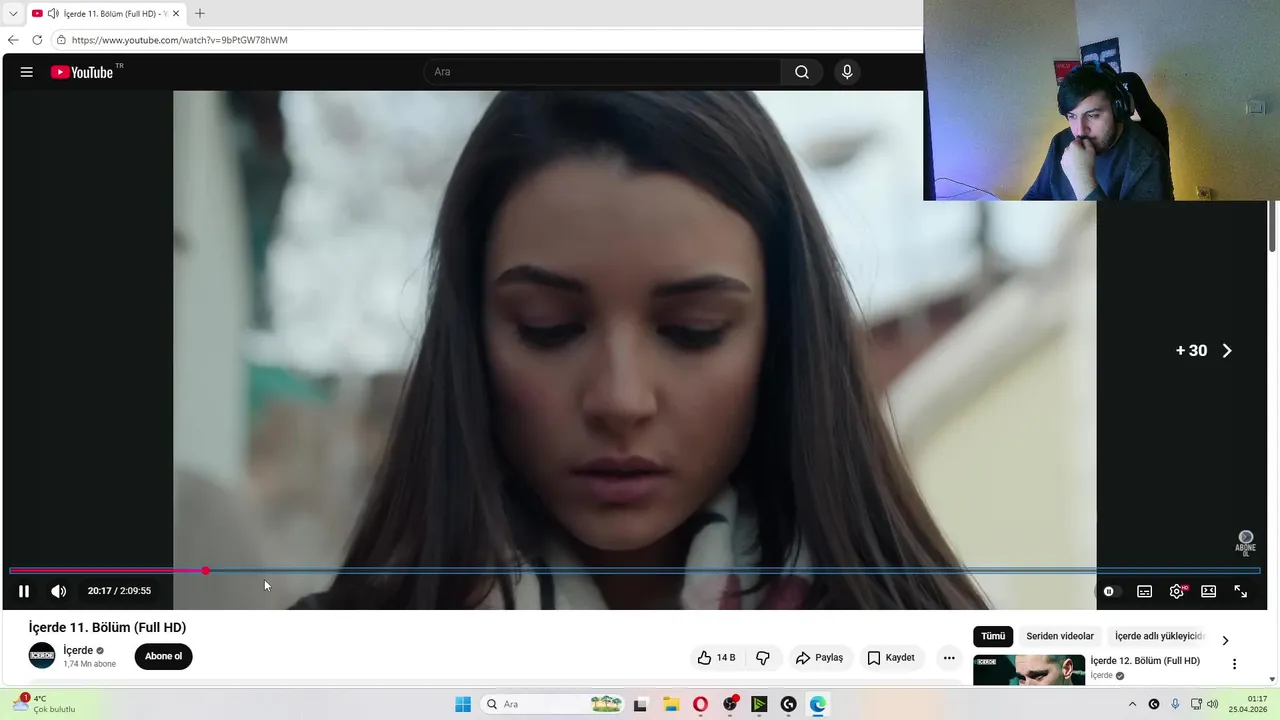Open the YouTube hamburger guide menu

(x=27, y=72)
